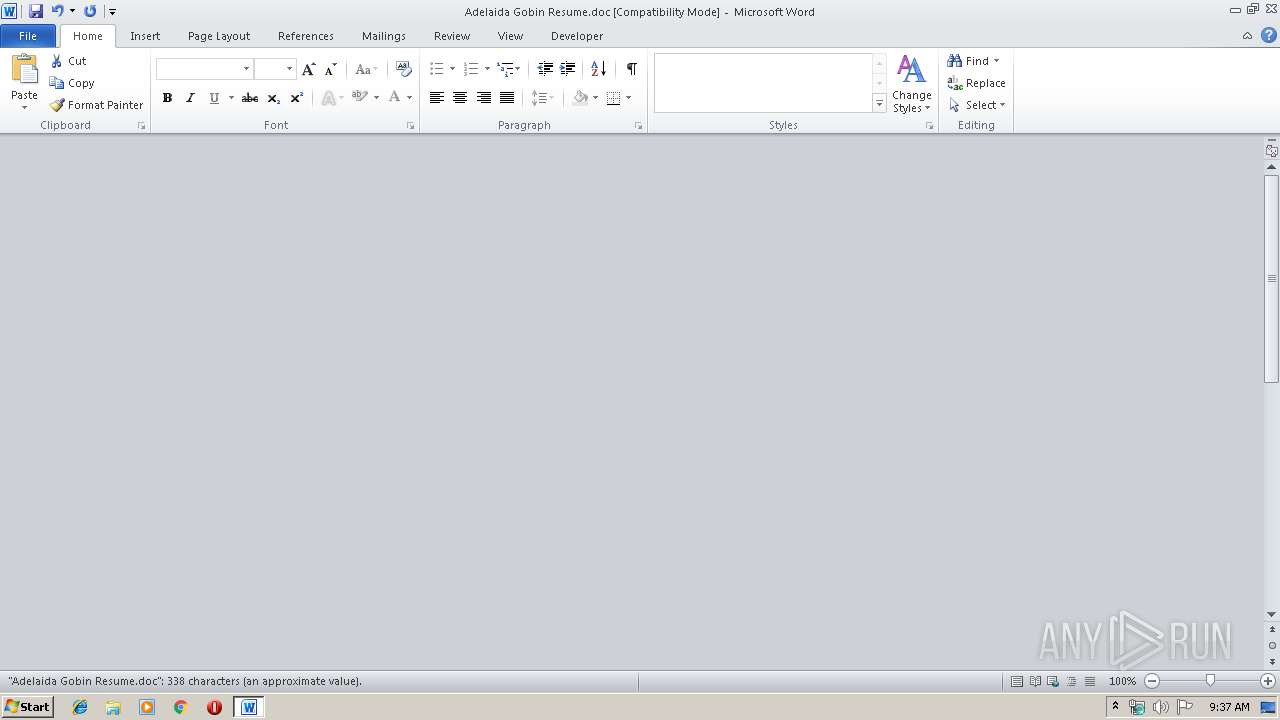
Task: Expand the Styles gallery More arrow
Action: click(x=879, y=103)
